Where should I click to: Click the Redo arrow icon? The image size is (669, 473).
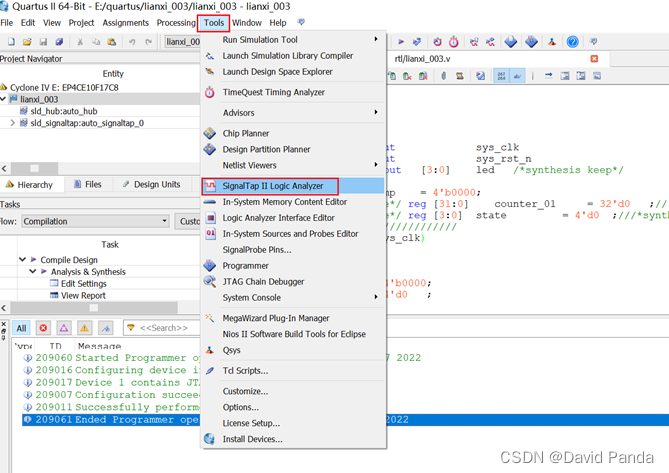[x=148, y=42]
